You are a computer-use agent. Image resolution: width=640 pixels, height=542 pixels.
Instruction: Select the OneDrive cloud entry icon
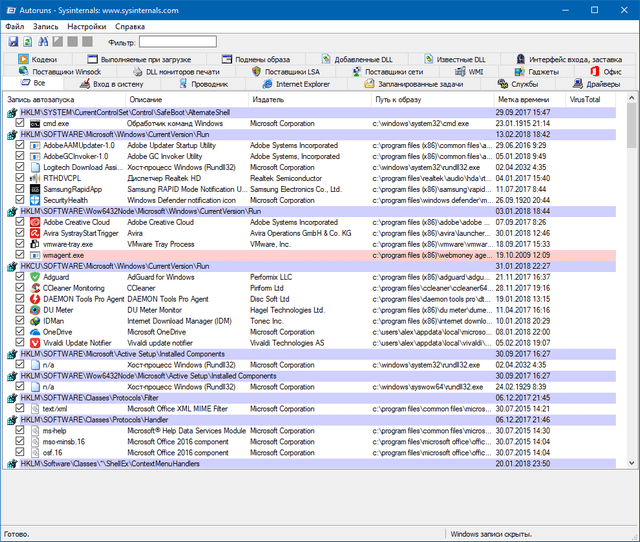pos(34,331)
